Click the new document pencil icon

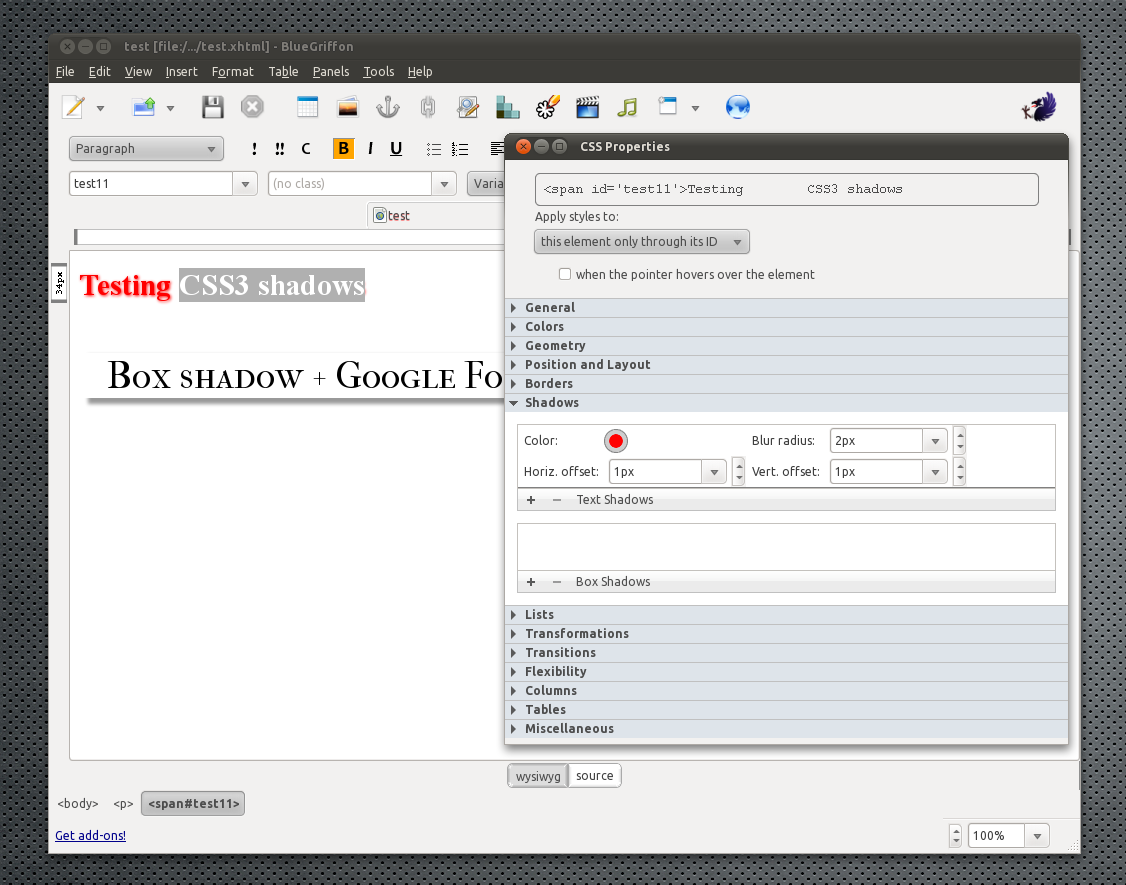pos(73,108)
